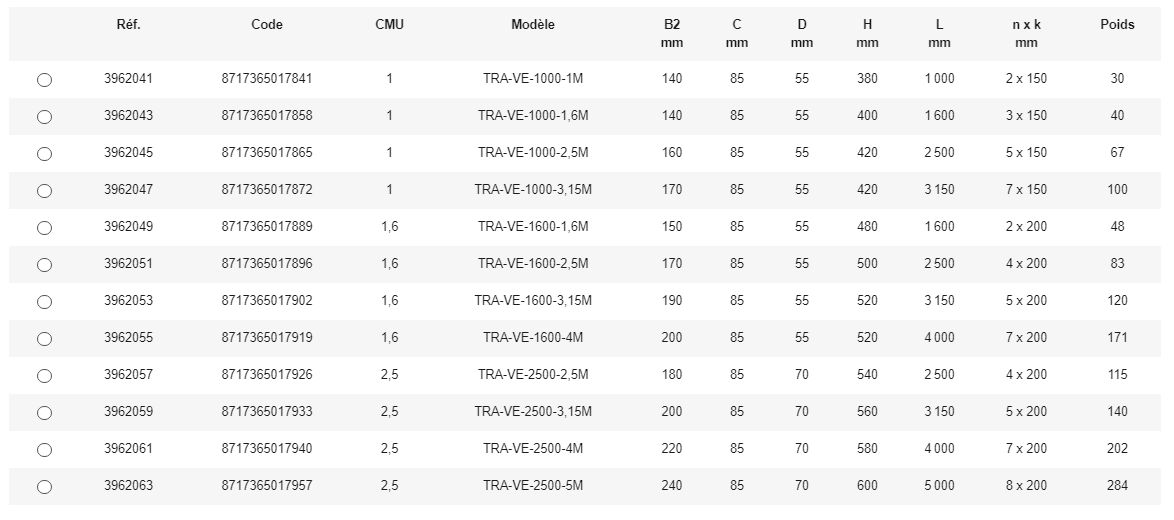Select radio button for reference 3962055
Image resolution: width=1174 pixels, height=520 pixels.
click(x=44, y=339)
